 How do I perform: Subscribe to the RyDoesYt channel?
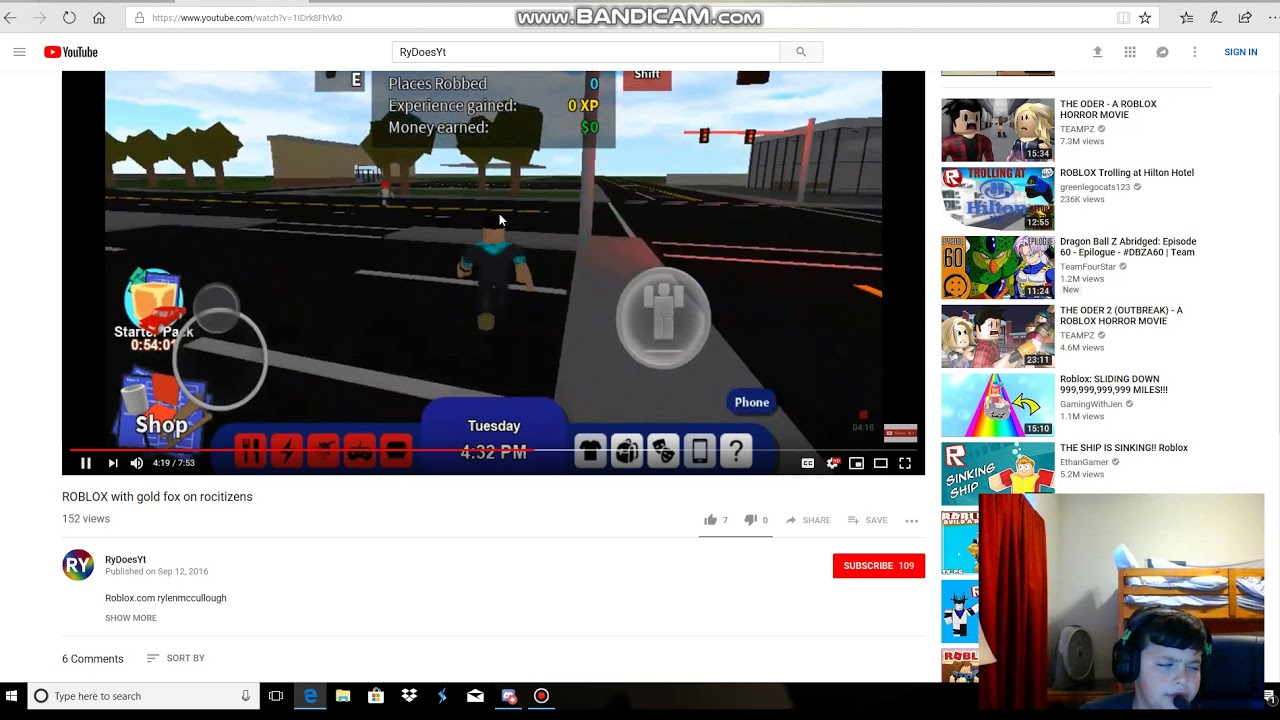[x=879, y=566]
